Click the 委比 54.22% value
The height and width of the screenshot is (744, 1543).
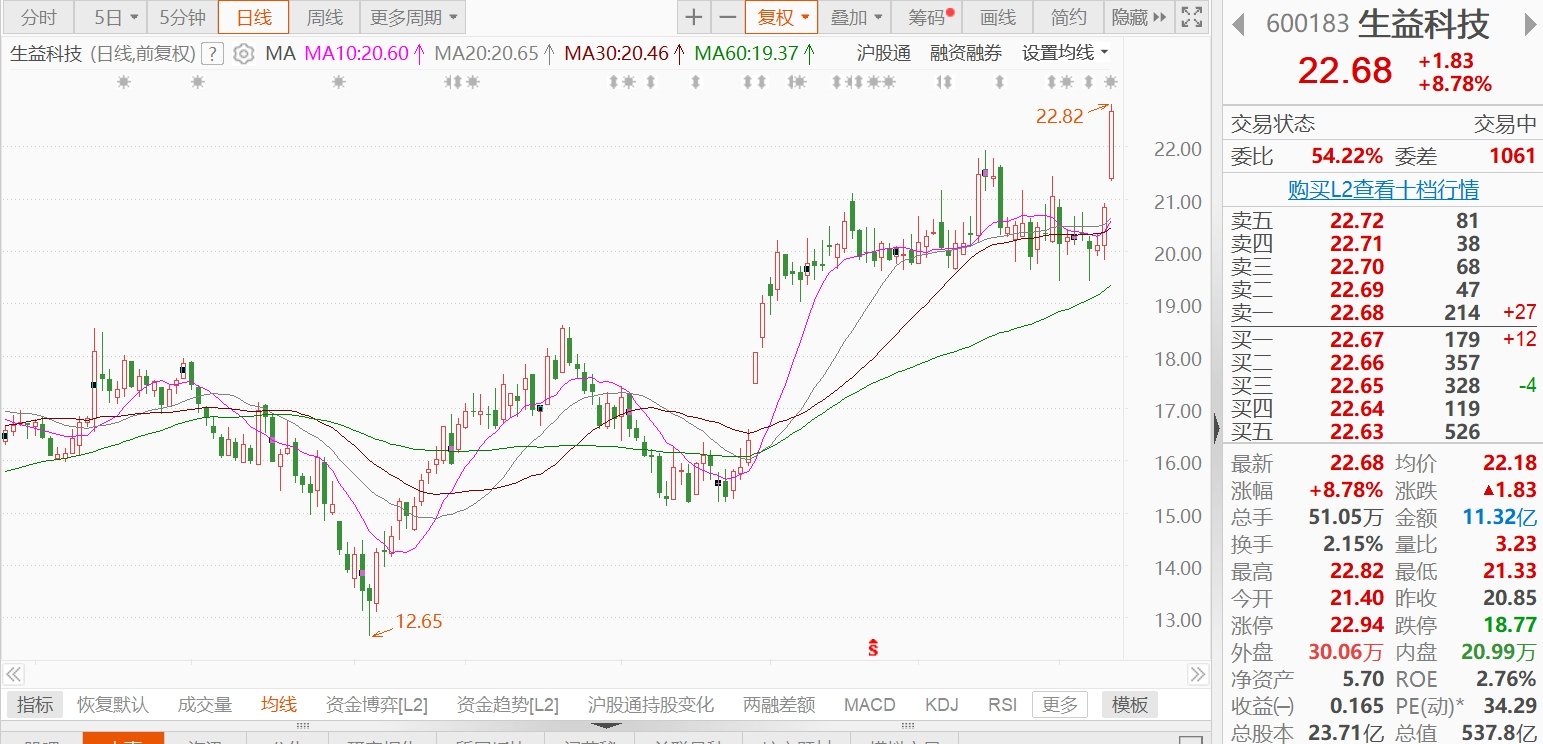pos(1346,156)
